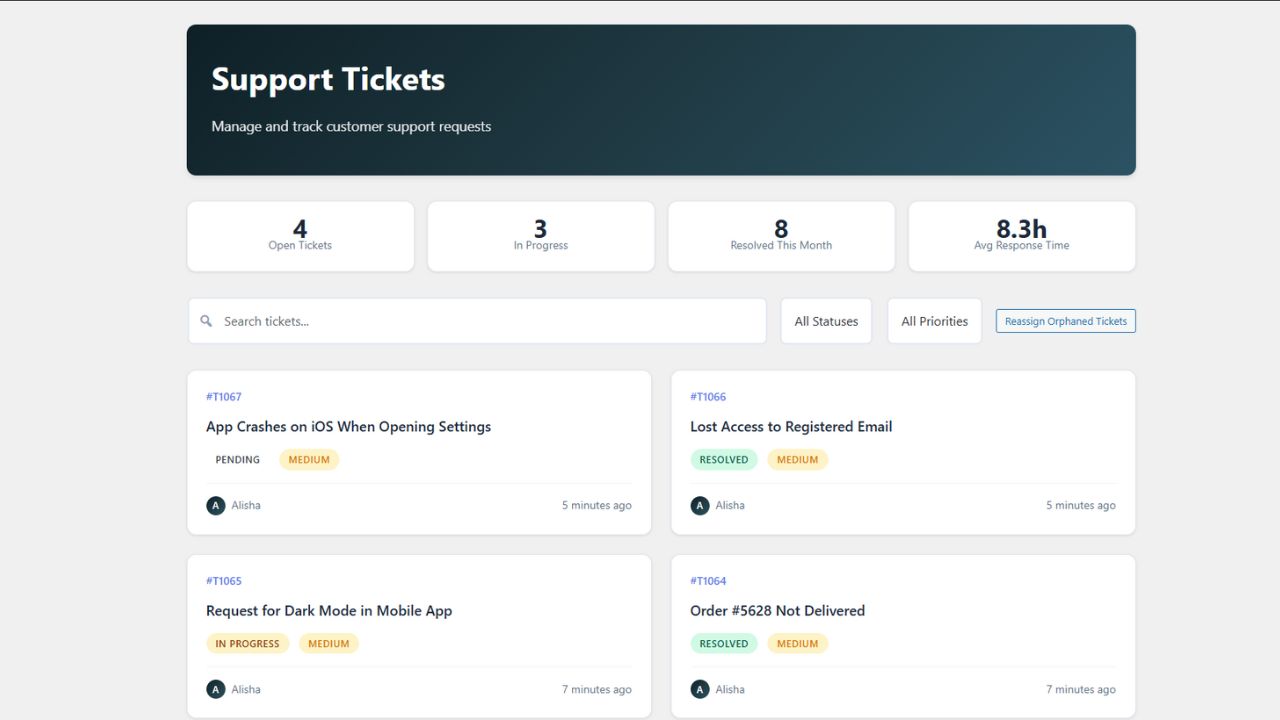Click the RESOLVED badge on #T1064
Screen dimensions: 1280x720
pyautogui.click(x=724, y=644)
